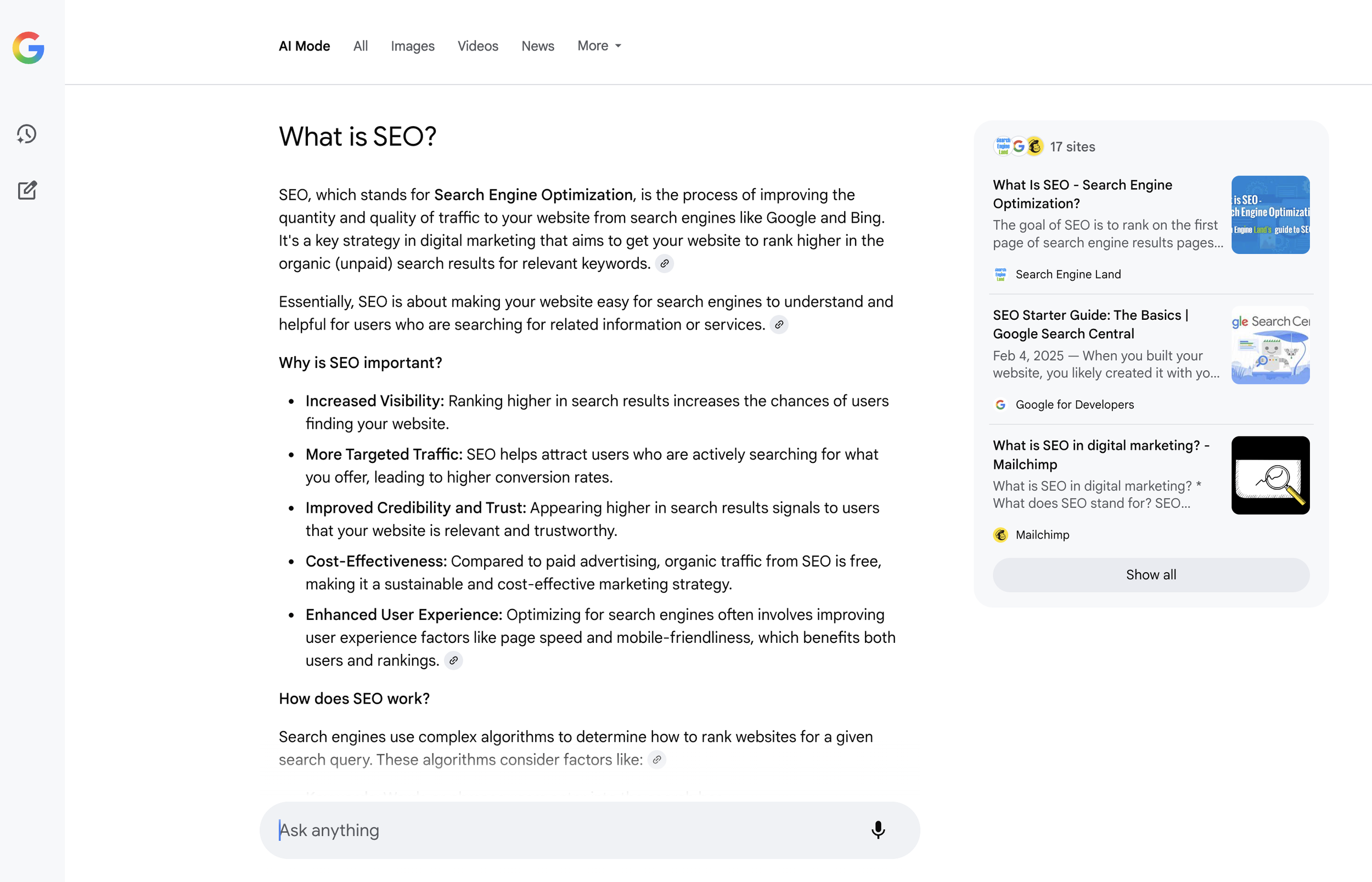Select the News tab

pyautogui.click(x=537, y=46)
